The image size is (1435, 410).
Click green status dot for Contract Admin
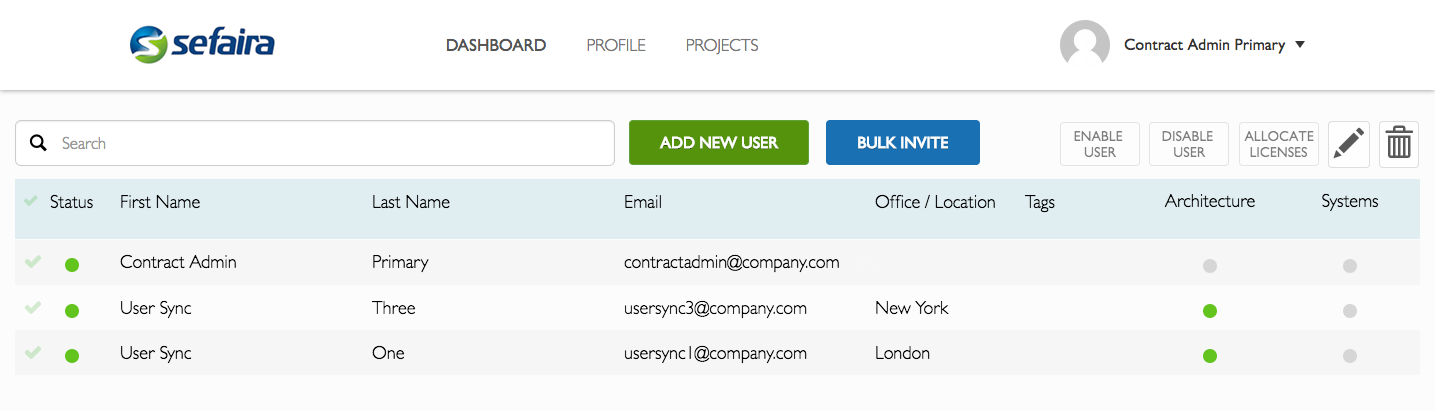click(x=72, y=265)
